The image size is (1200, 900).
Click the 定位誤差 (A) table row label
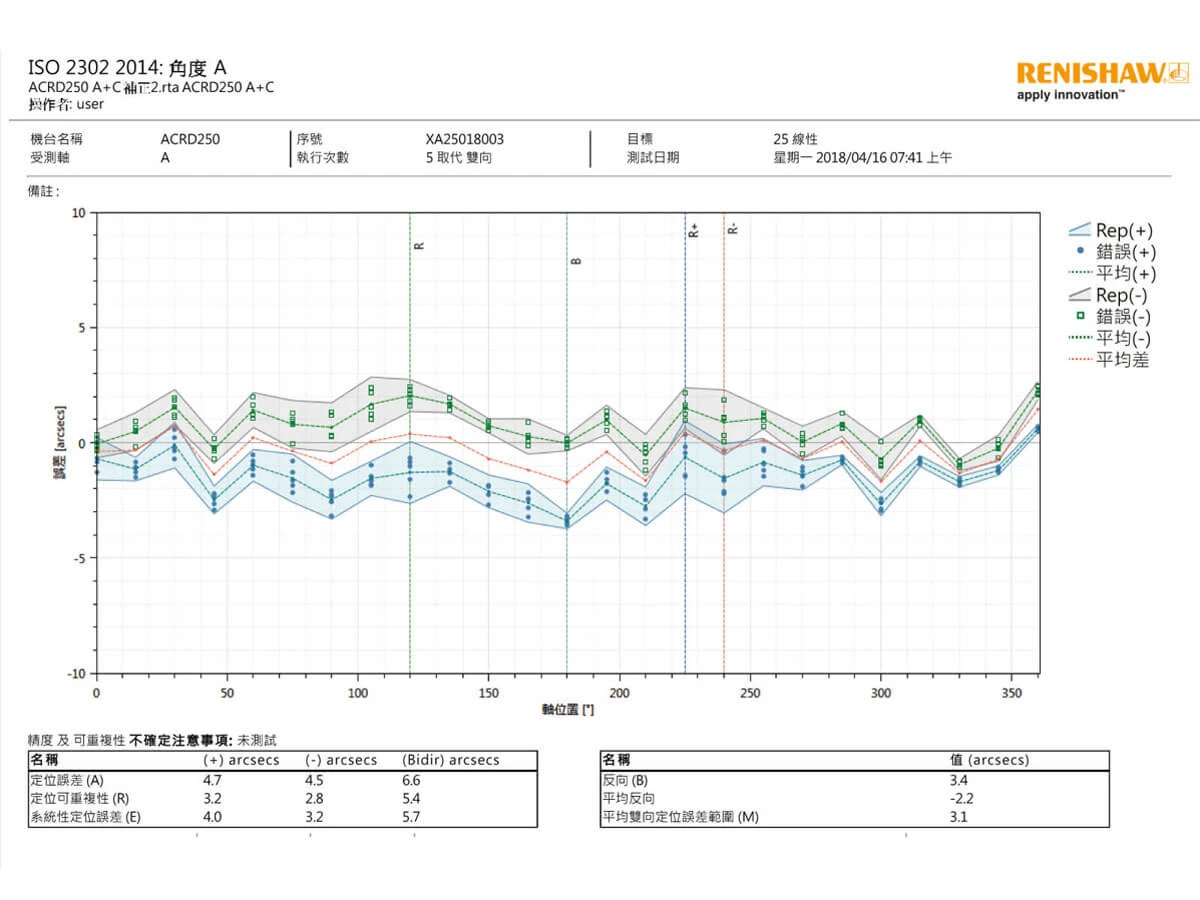pos(67,780)
